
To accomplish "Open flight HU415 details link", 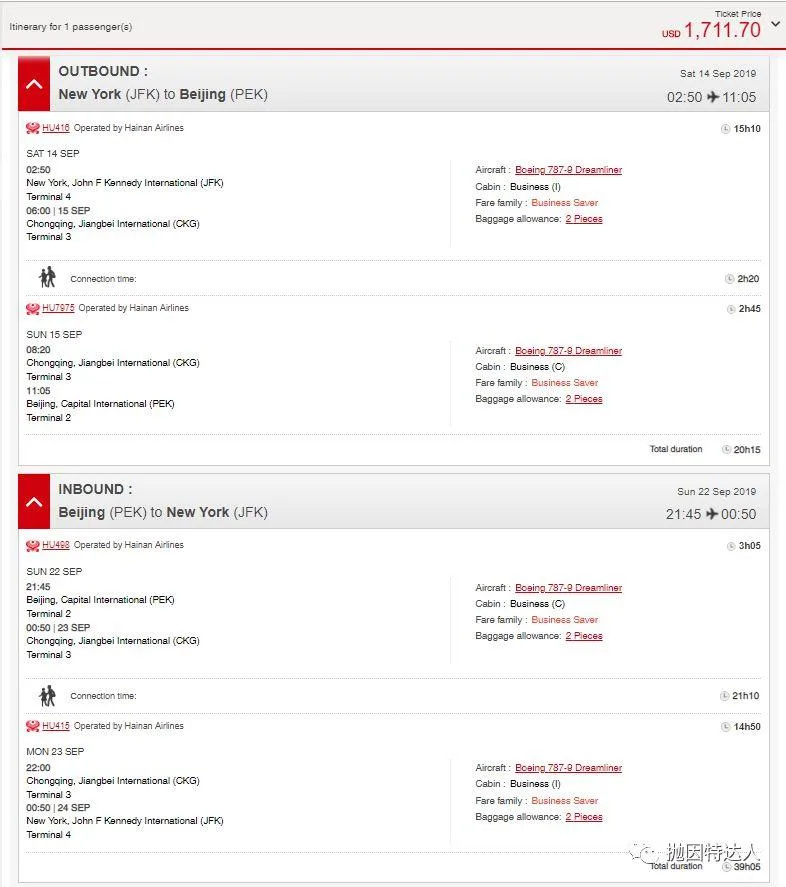I will tap(55, 726).
